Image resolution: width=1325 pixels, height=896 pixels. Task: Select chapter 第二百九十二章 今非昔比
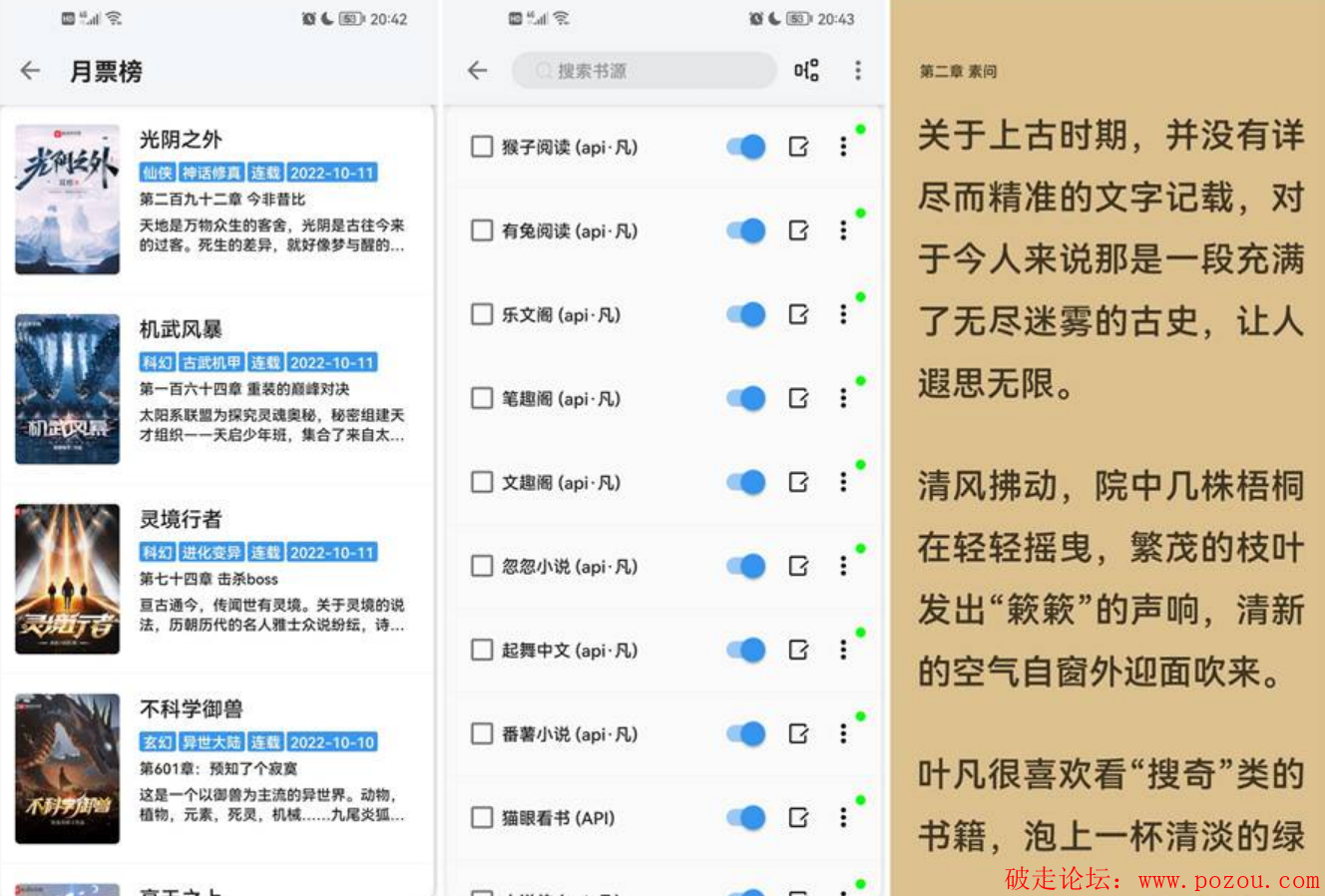coord(222,200)
